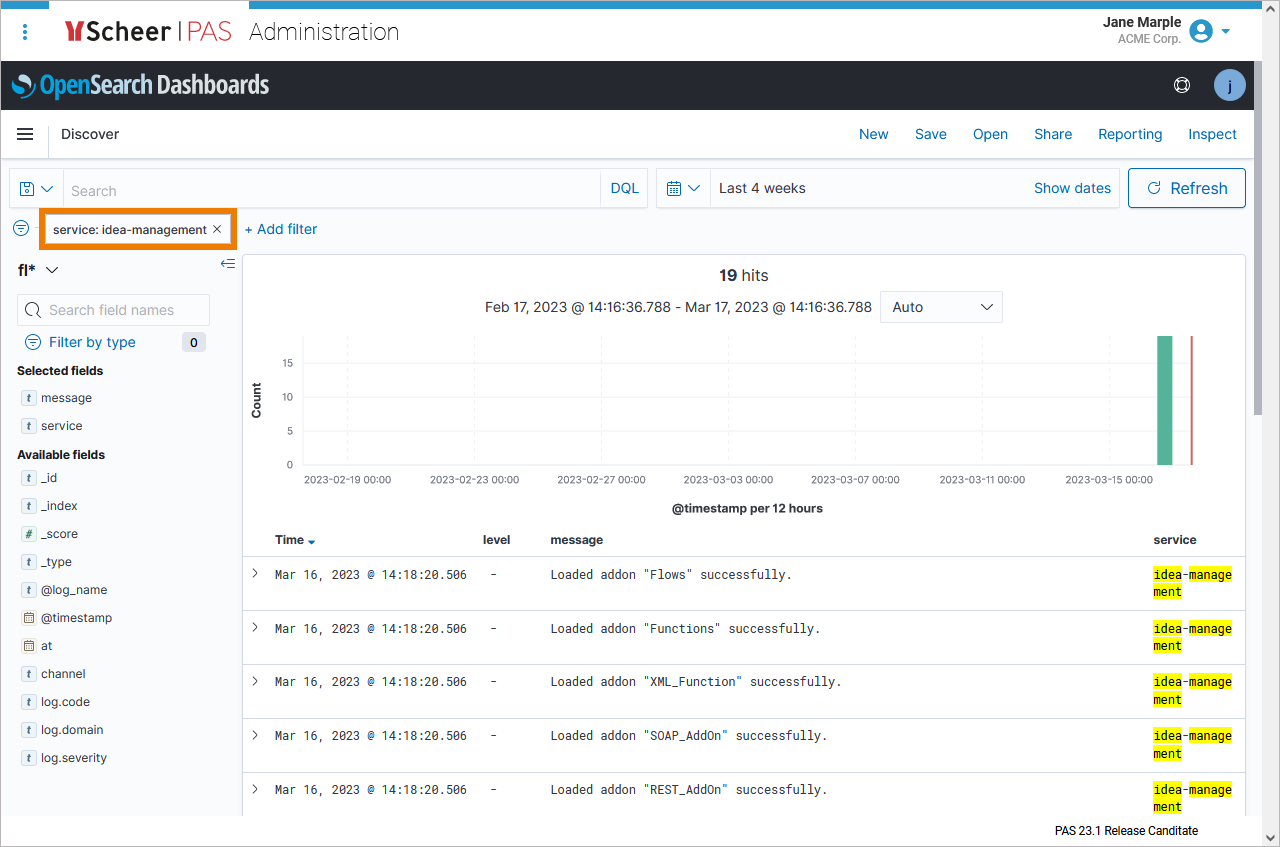Remove the service: idea-management filter
This screenshot has height=847, width=1280.
(x=217, y=230)
